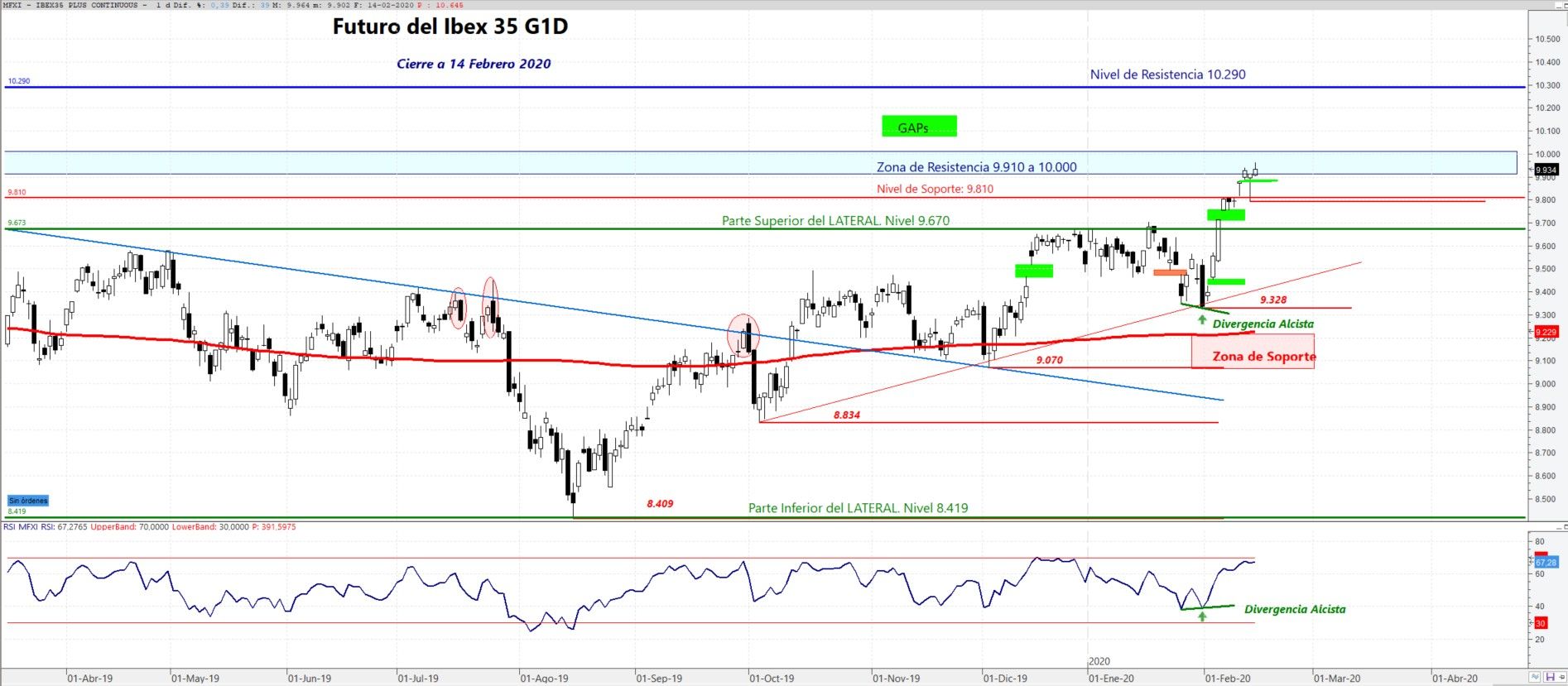The width and height of the screenshot is (1568, 686).
Task: Click the green '8.419' label under 'Sin órdenes'
Action: [x=17, y=511]
